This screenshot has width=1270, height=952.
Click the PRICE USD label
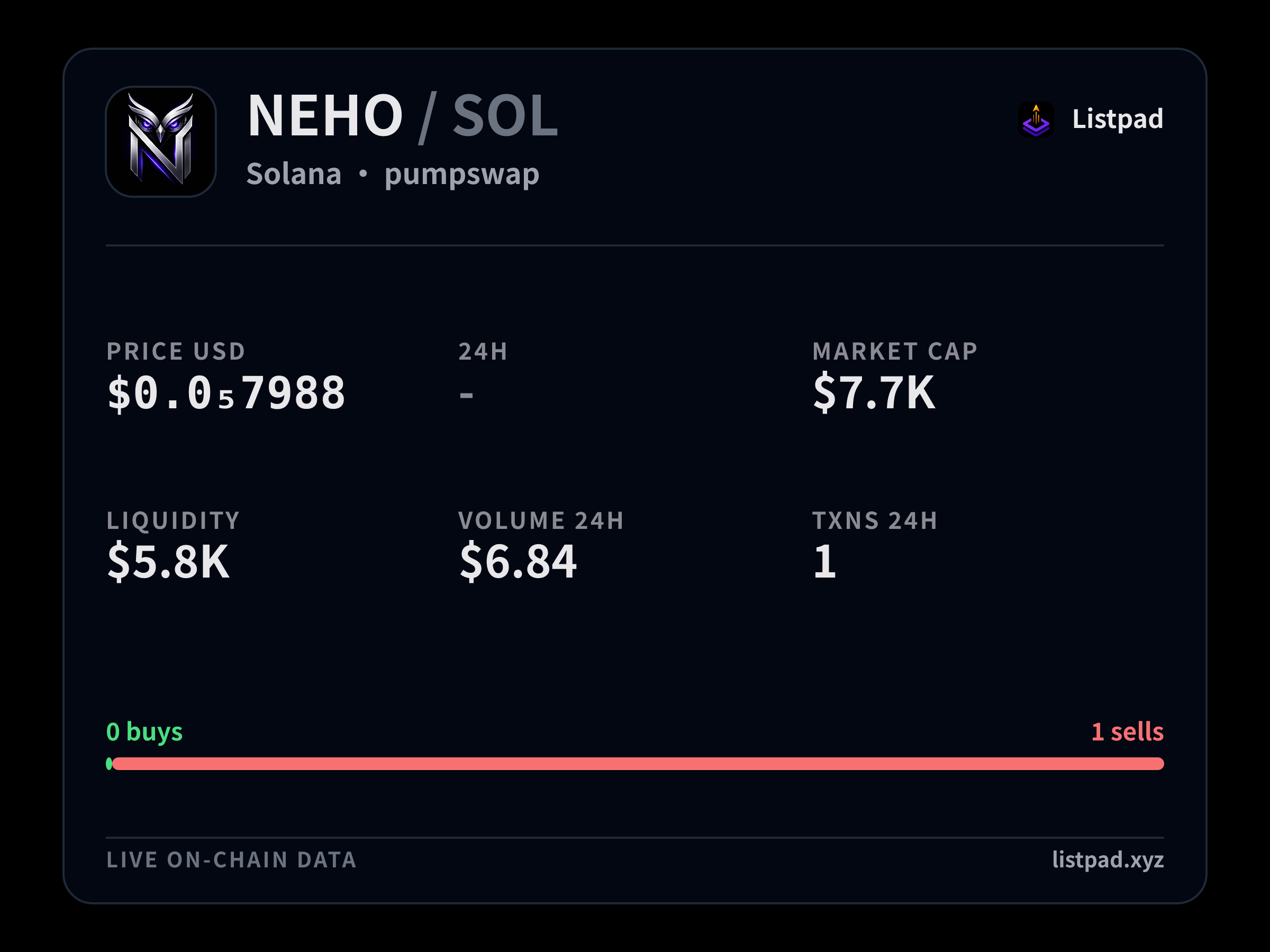[x=176, y=352]
